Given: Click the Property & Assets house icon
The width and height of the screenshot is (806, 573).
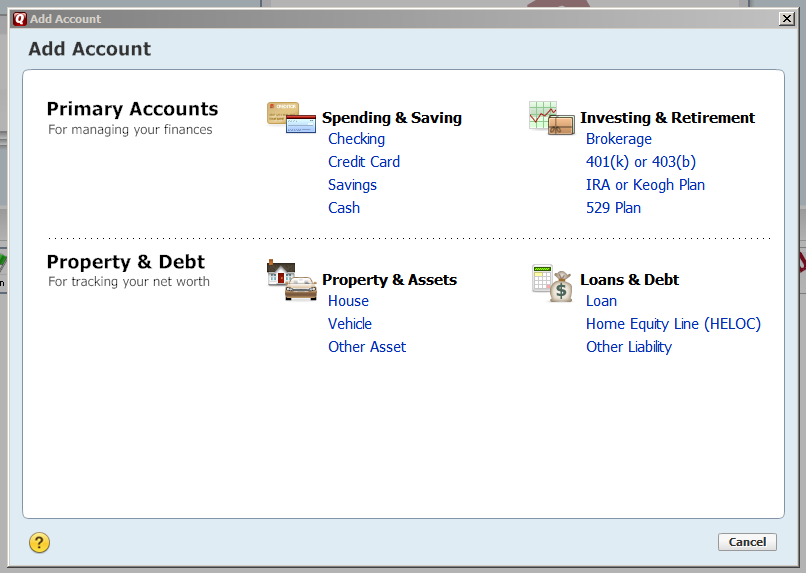Looking at the screenshot, I should click(x=291, y=280).
